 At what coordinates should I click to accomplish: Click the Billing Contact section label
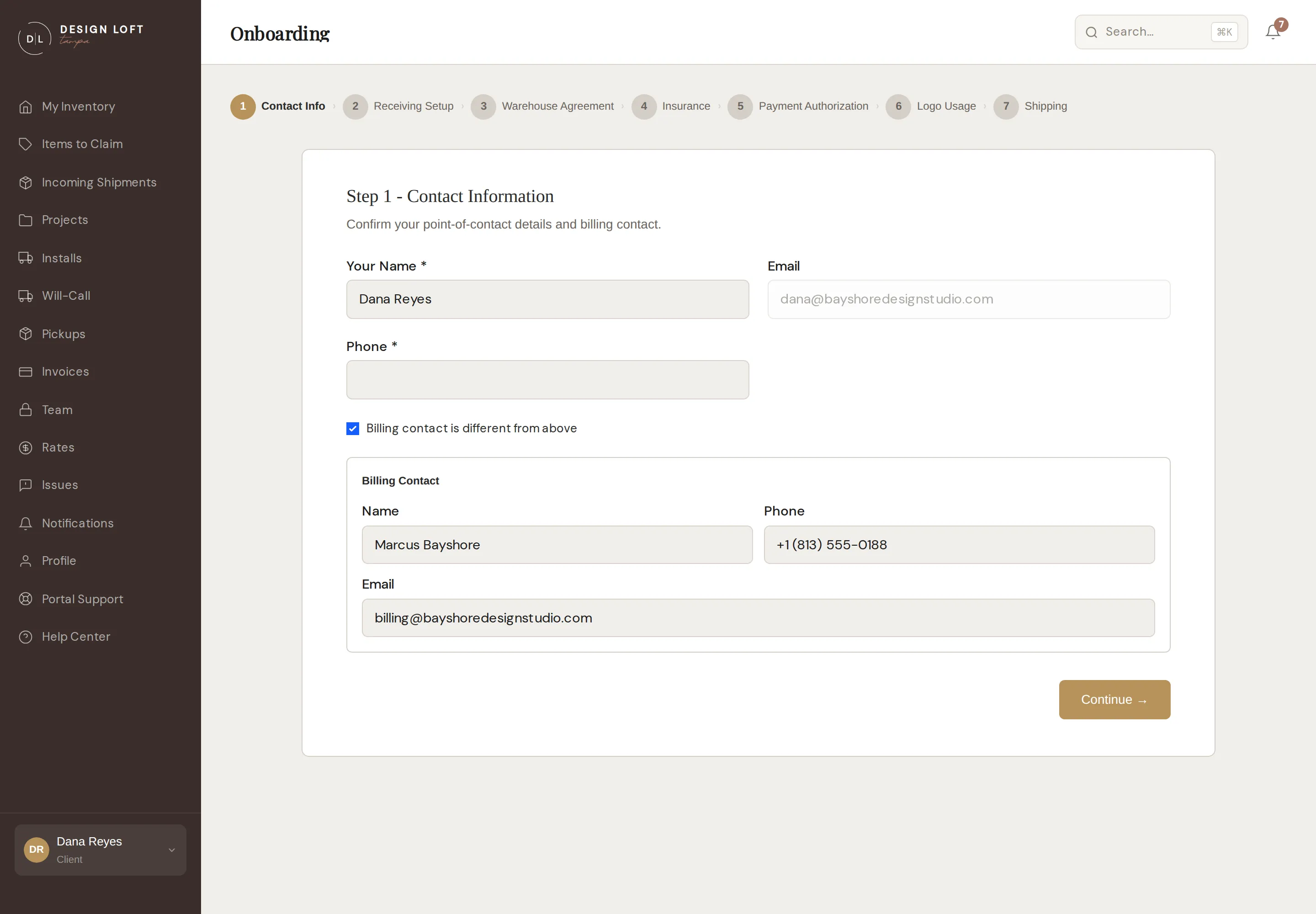400,481
